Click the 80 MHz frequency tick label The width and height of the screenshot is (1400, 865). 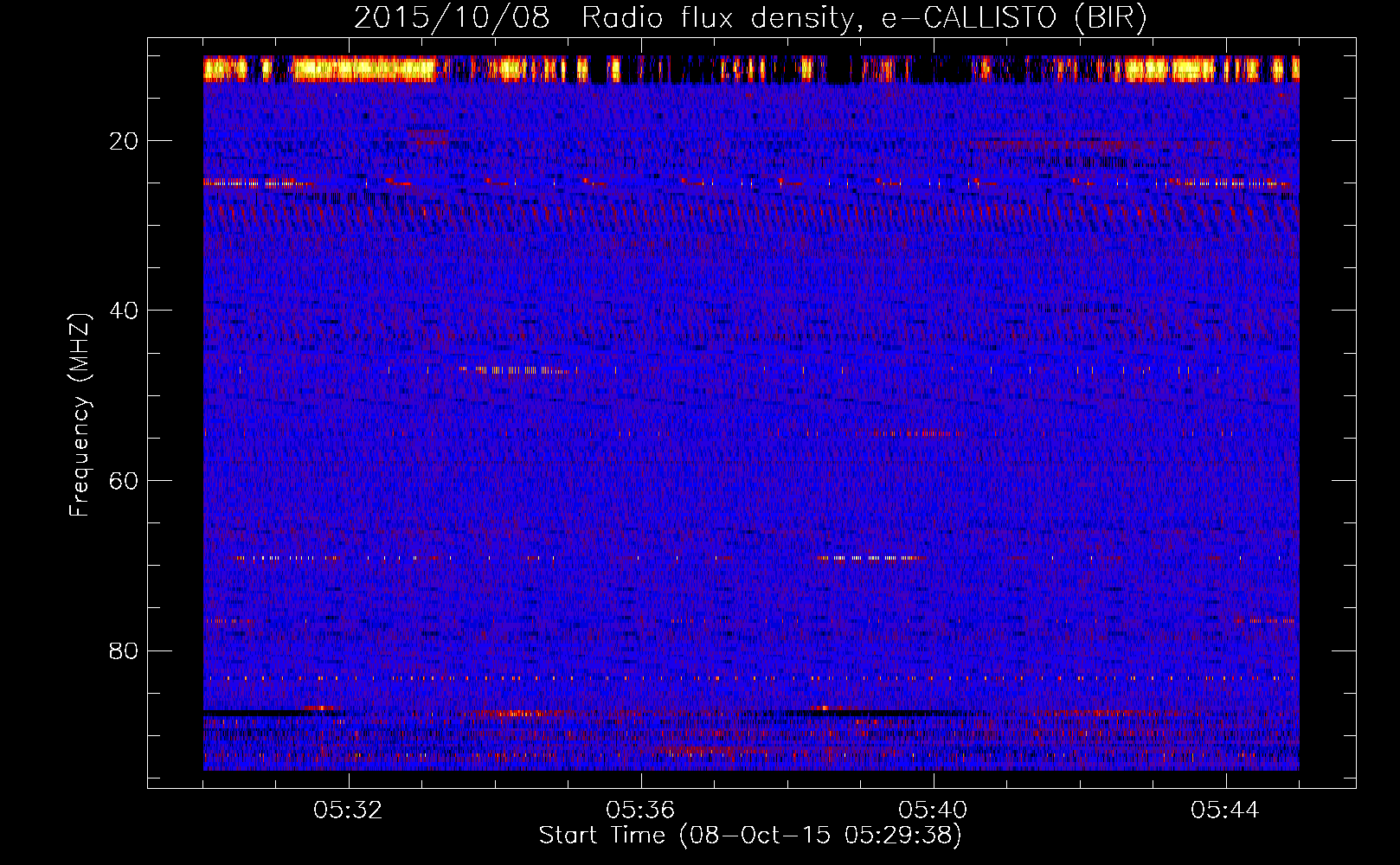pyautogui.click(x=125, y=650)
